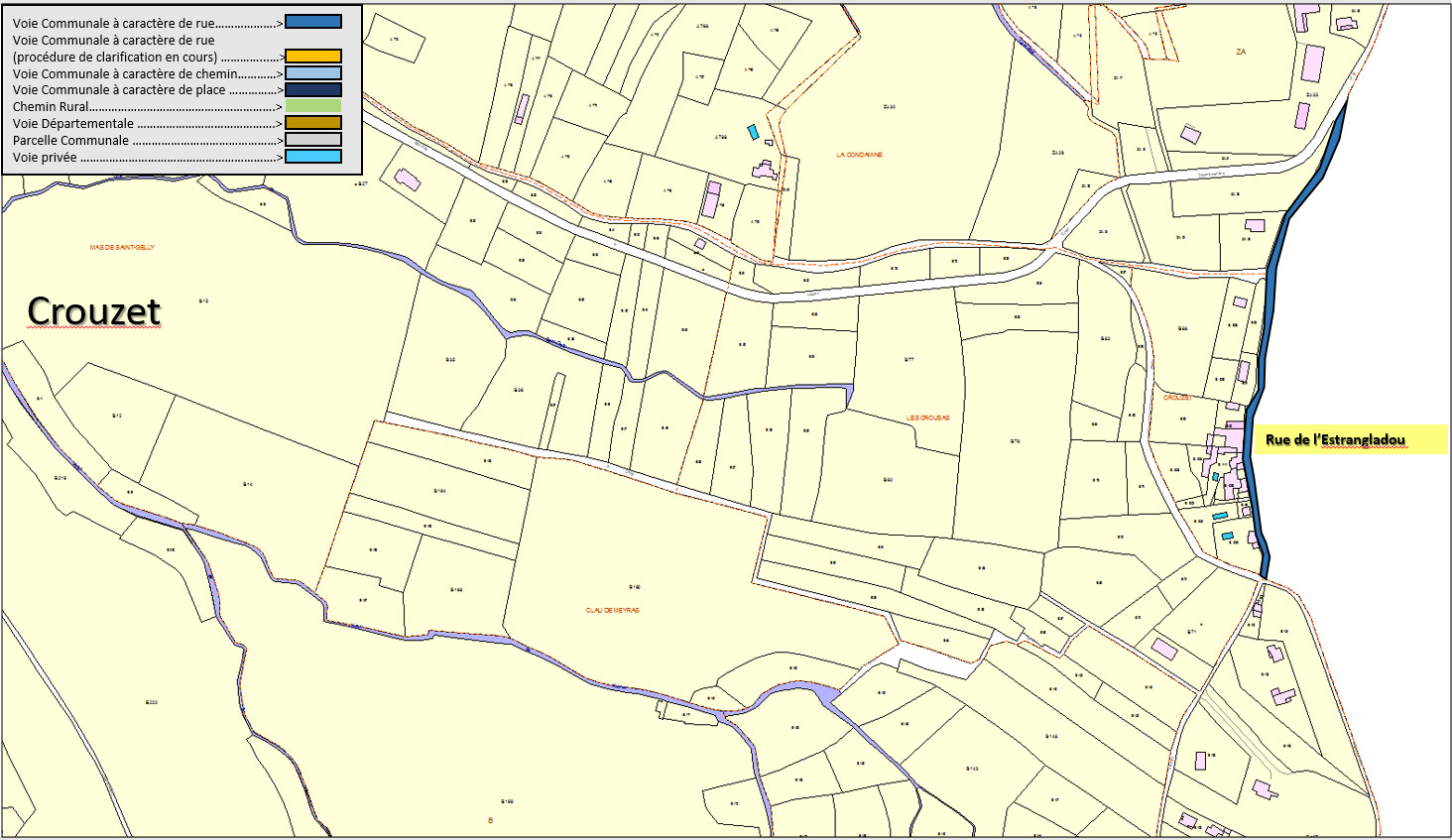
Task: Click the light blue 'caractère de chemin' swatch
Action: (x=313, y=73)
